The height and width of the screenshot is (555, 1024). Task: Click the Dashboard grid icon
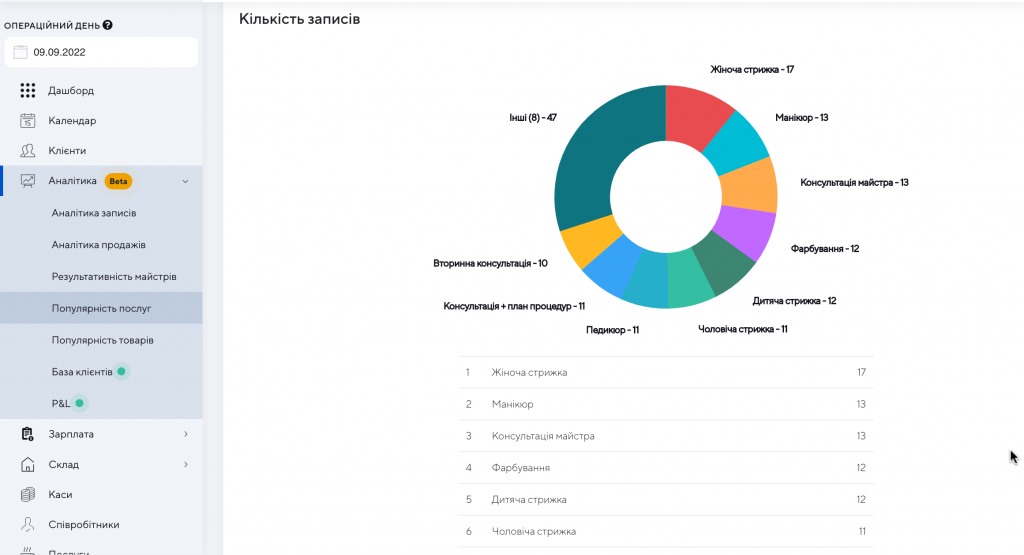pos(28,91)
